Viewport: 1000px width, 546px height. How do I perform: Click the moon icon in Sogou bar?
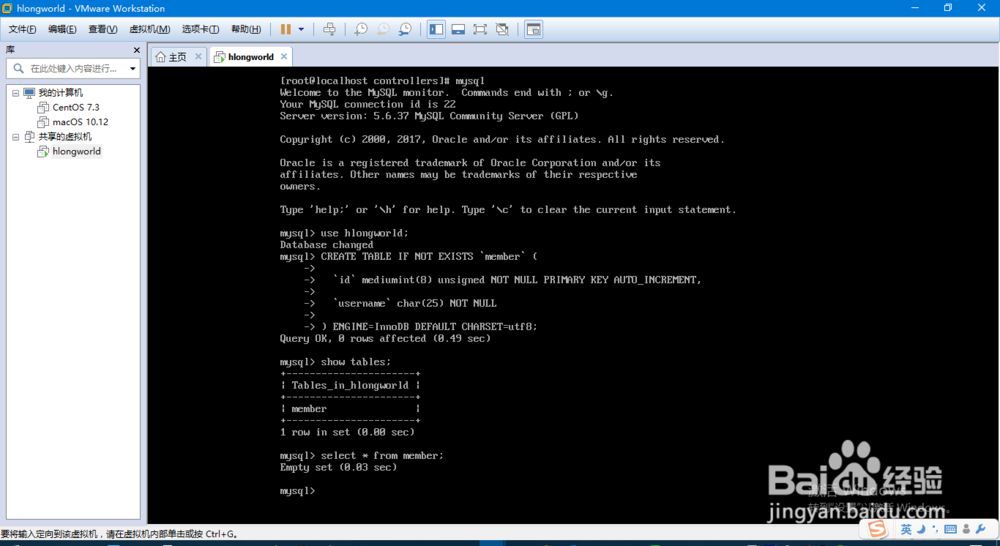pyautogui.click(x=921, y=529)
